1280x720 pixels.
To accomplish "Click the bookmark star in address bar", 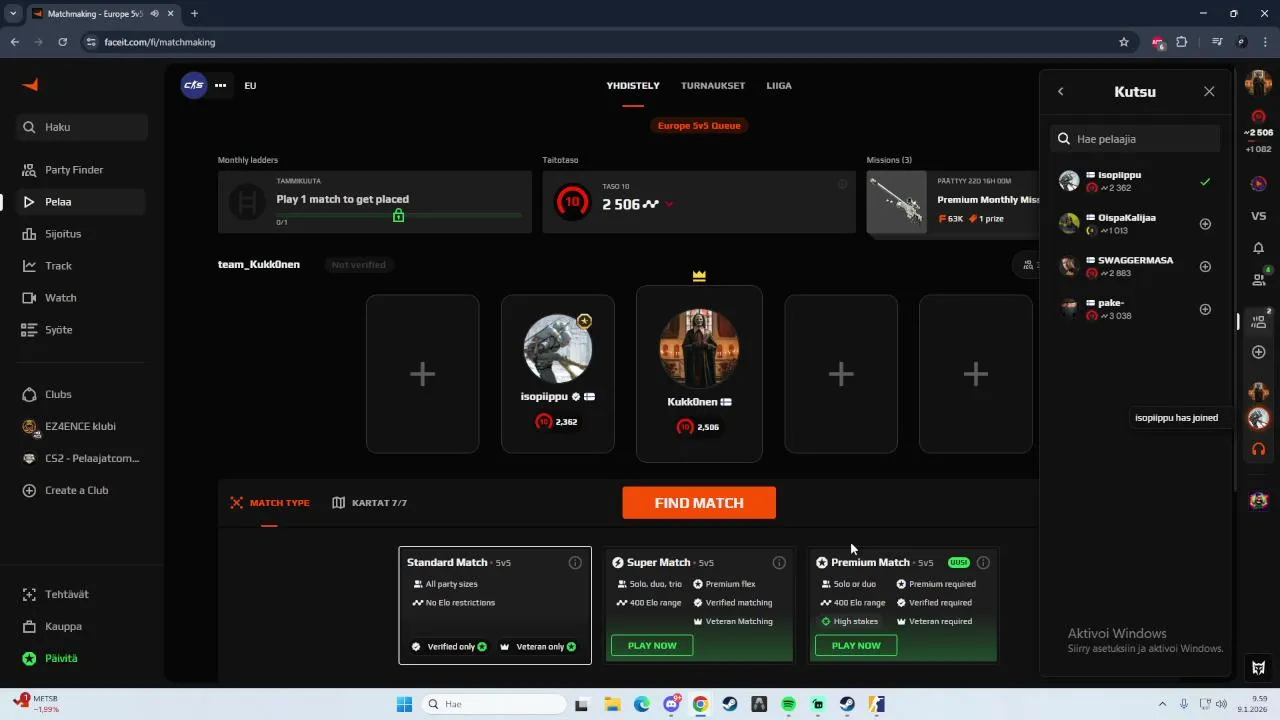I will click(x=1124, y=42).
